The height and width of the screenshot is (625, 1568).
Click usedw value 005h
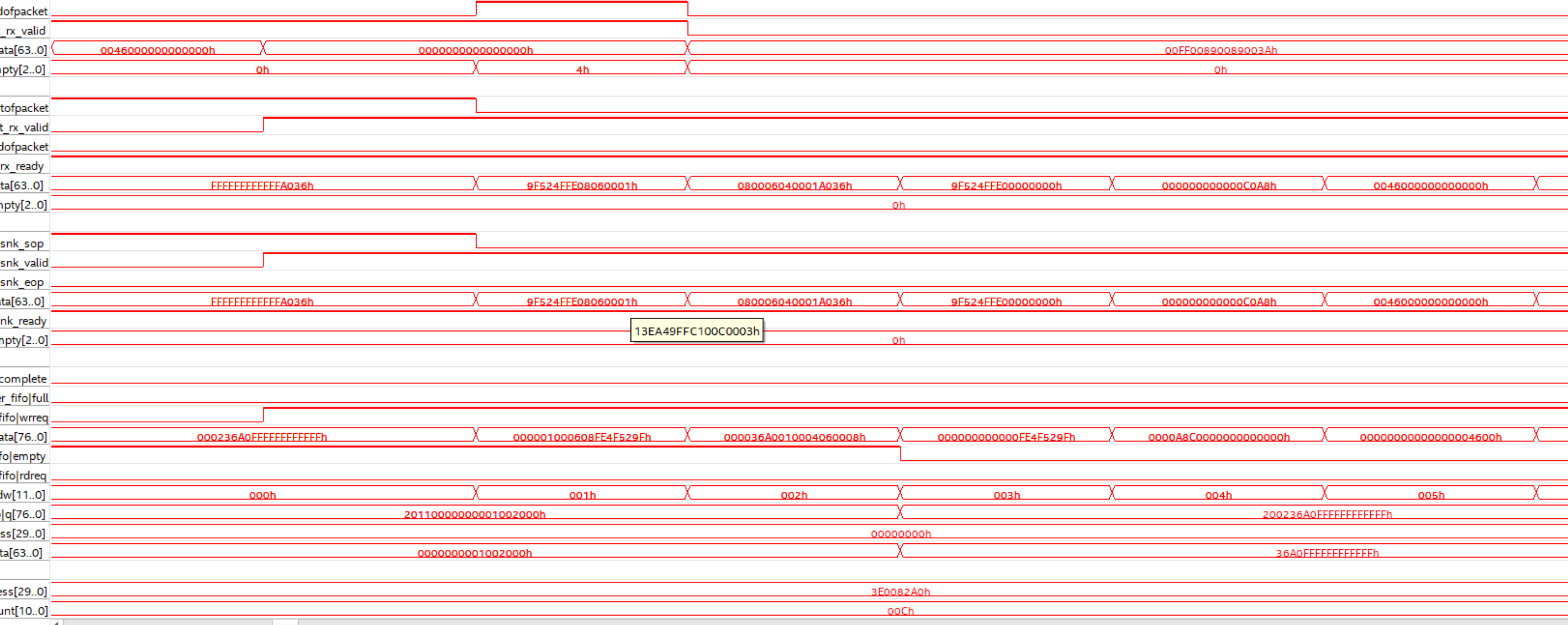(1431, 495)
